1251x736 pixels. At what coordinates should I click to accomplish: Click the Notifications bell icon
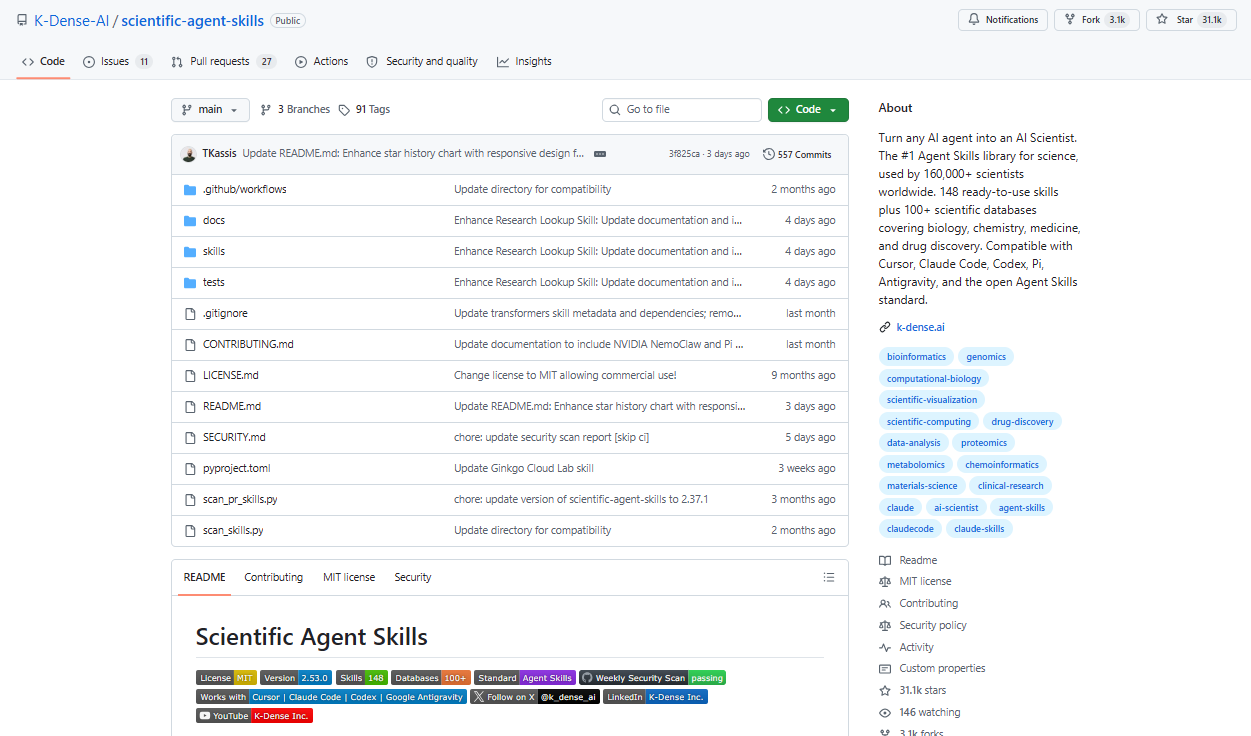pyautogui.click(x=973, y=20)
